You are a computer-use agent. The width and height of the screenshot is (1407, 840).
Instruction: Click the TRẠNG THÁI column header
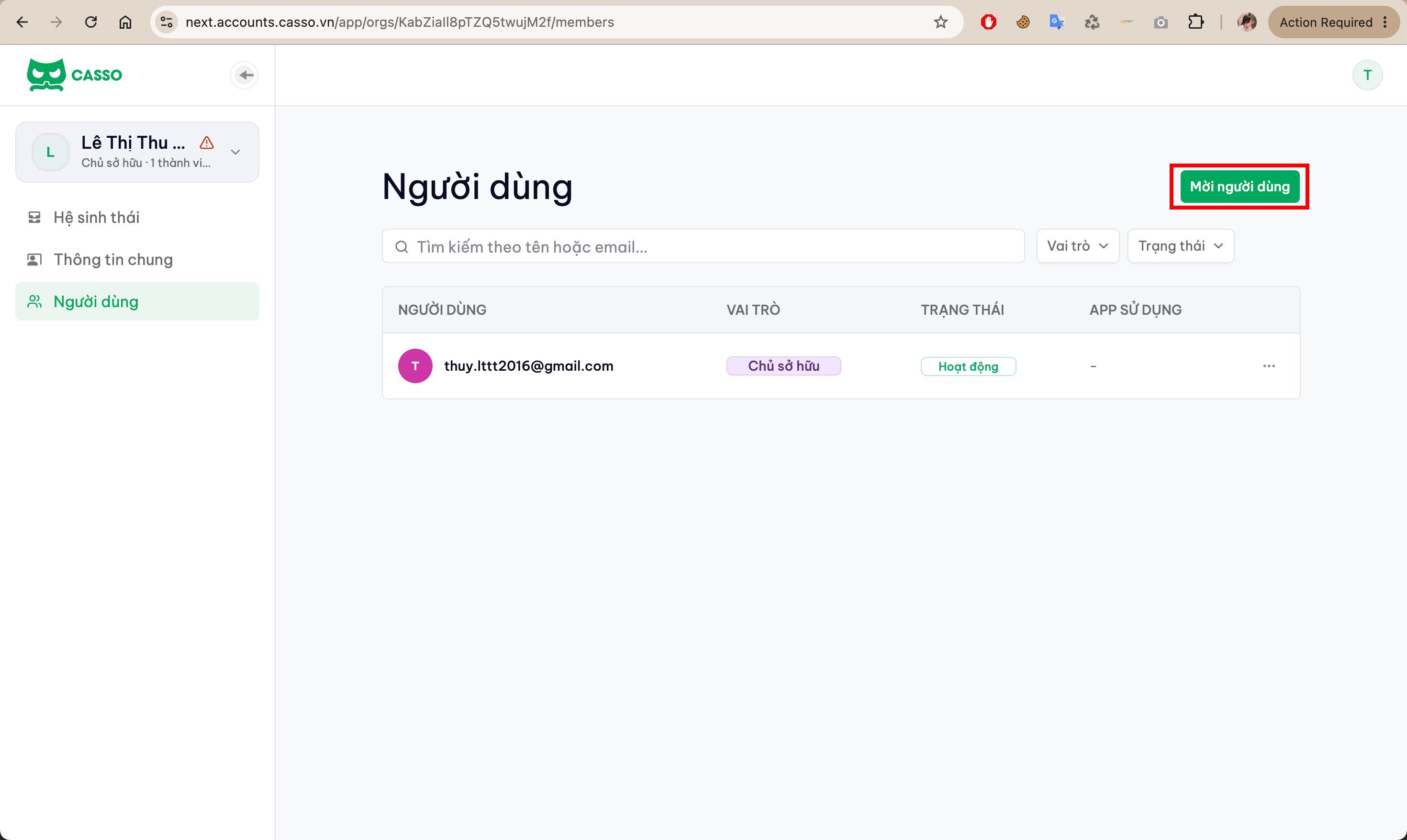(962, 309)
